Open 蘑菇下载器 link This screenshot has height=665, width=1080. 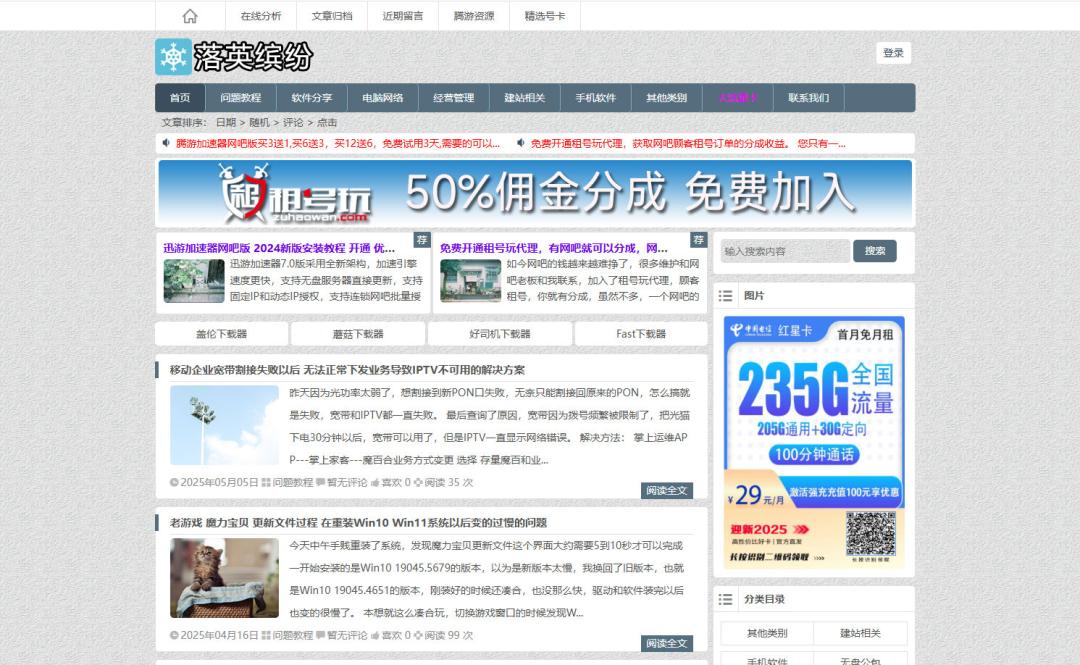[x=358, y=334]
